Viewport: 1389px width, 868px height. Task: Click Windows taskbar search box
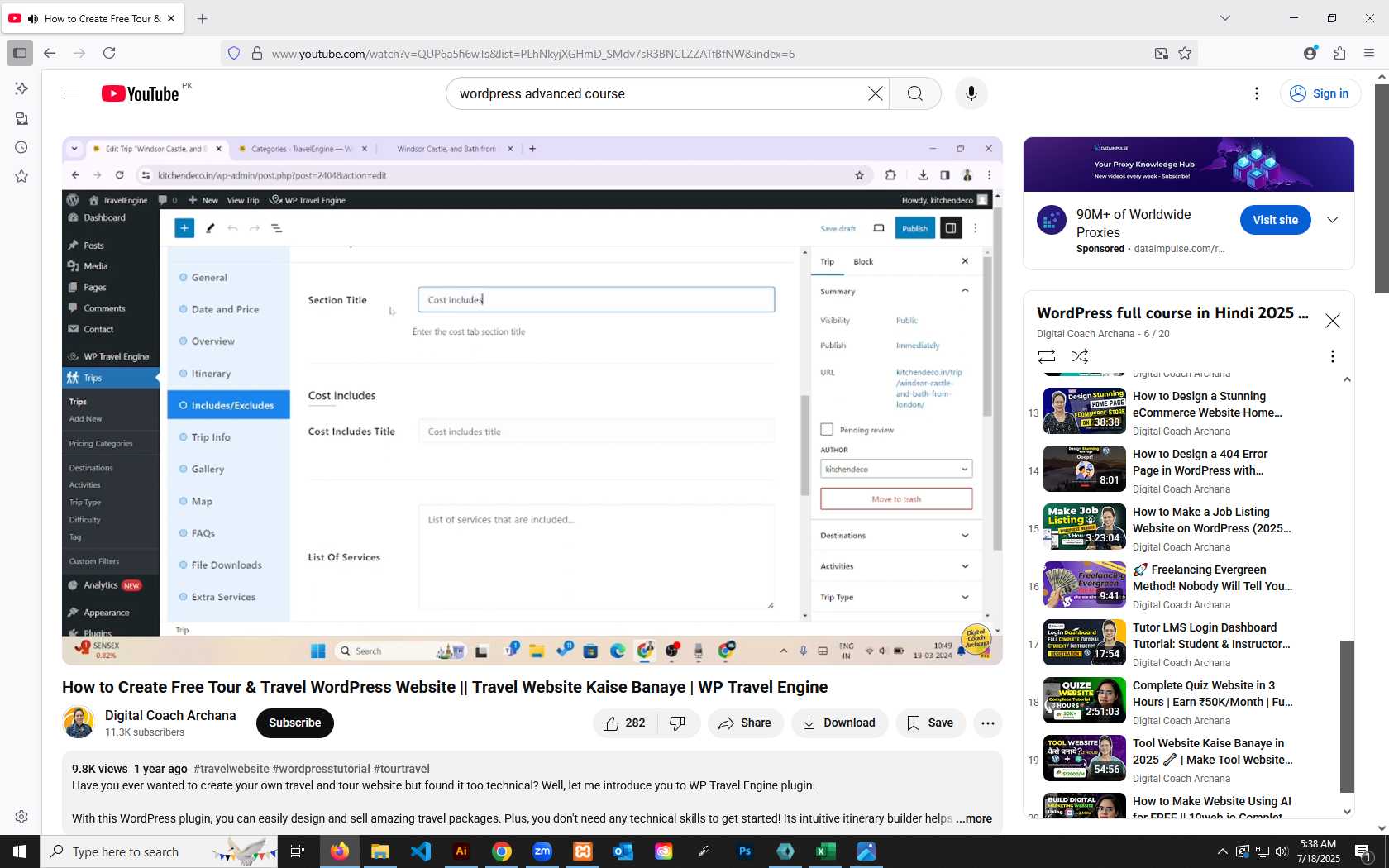coord(159,851)
